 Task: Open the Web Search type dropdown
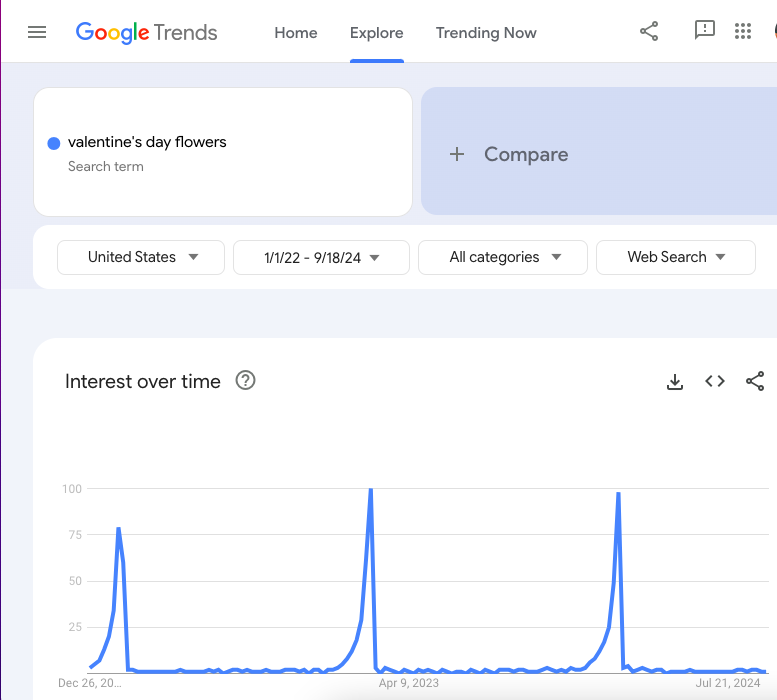pos(675,257)
